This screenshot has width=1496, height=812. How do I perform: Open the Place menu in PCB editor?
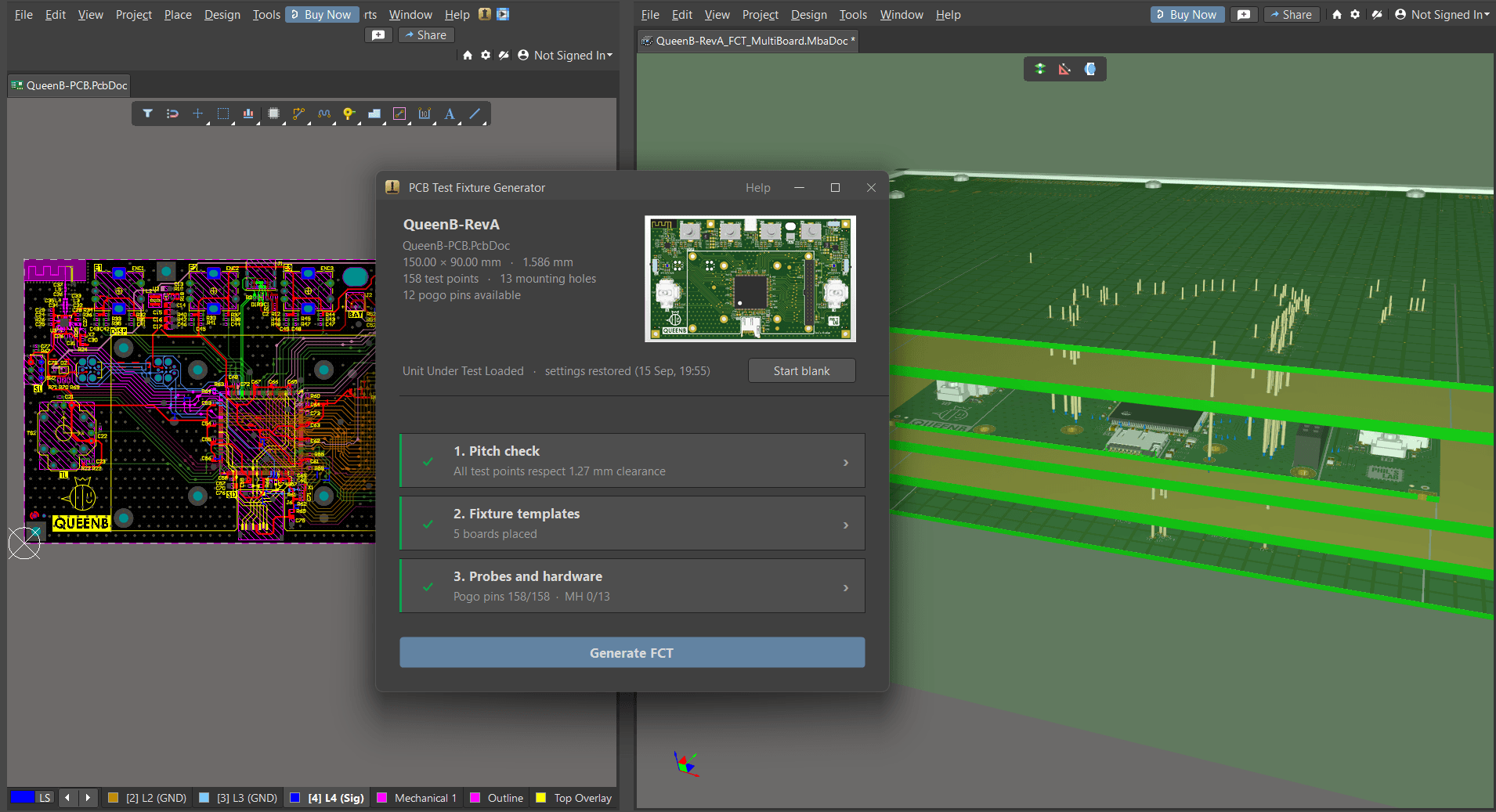(x=178, y=15)
